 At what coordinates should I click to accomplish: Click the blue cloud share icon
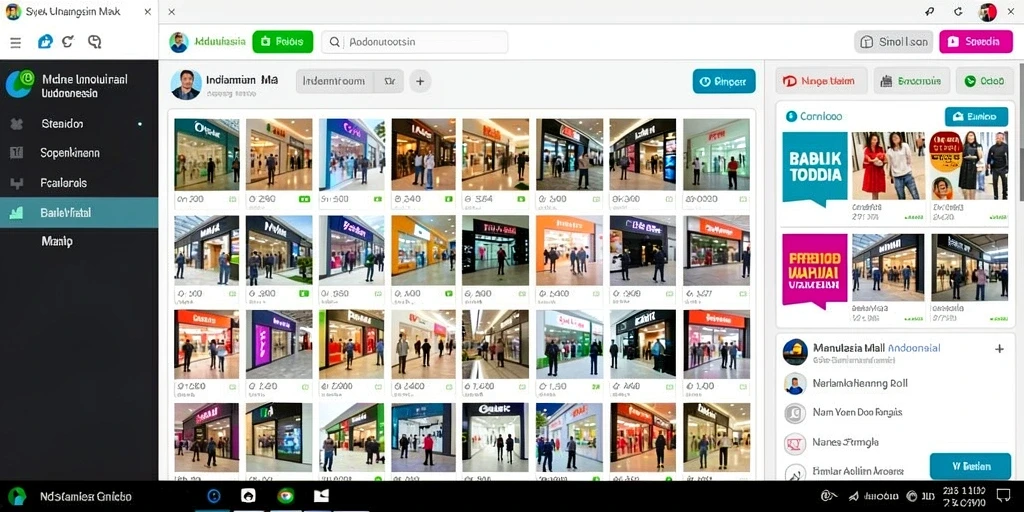[44, 42]
